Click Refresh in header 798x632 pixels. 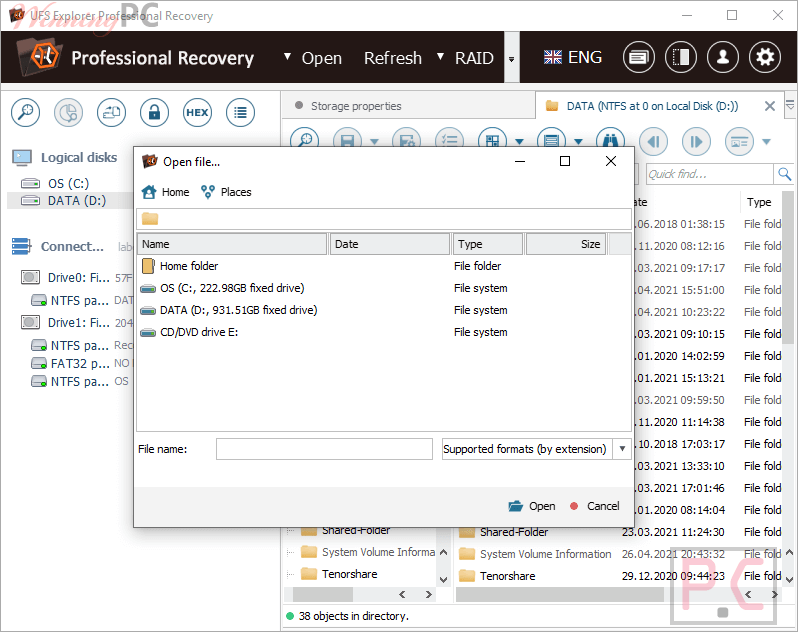(392, 58)
